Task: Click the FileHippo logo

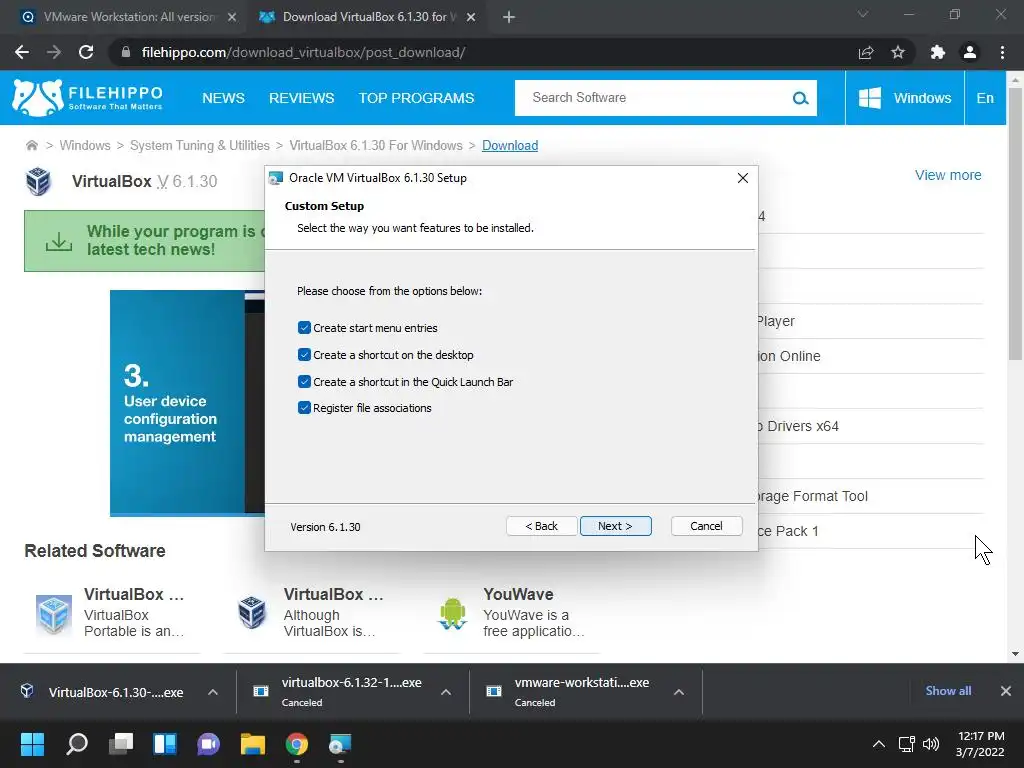Action: pos(88,98)
